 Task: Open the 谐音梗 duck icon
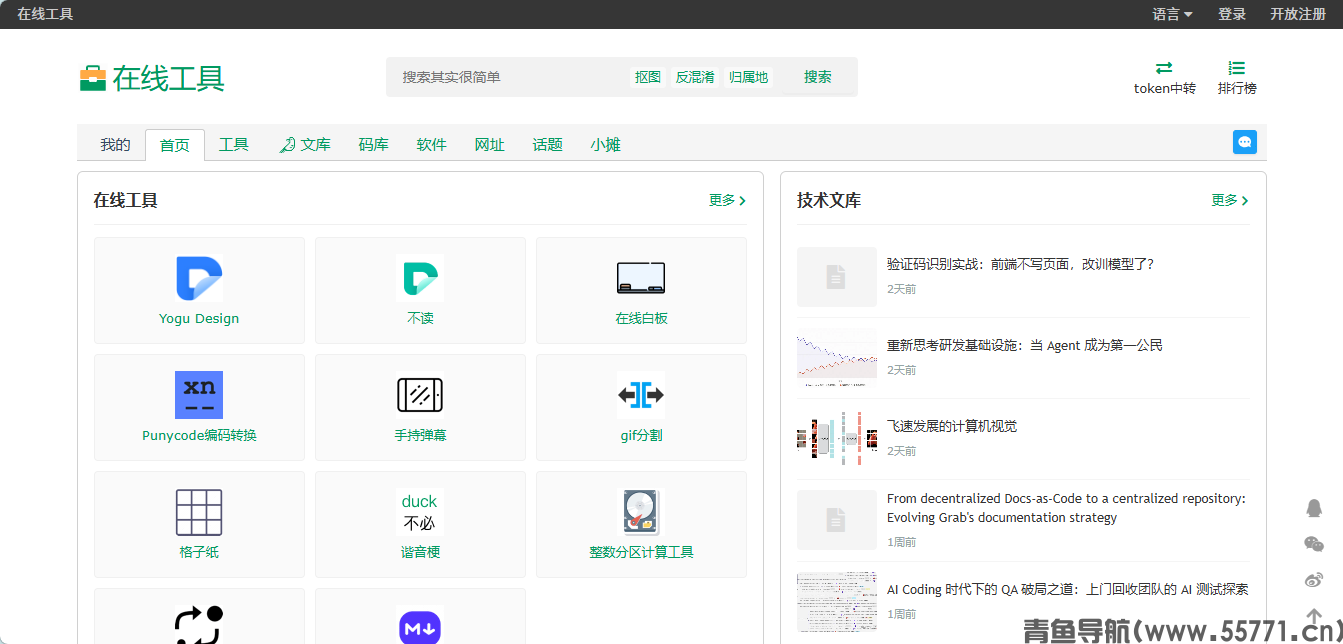[x=420, y=512]
